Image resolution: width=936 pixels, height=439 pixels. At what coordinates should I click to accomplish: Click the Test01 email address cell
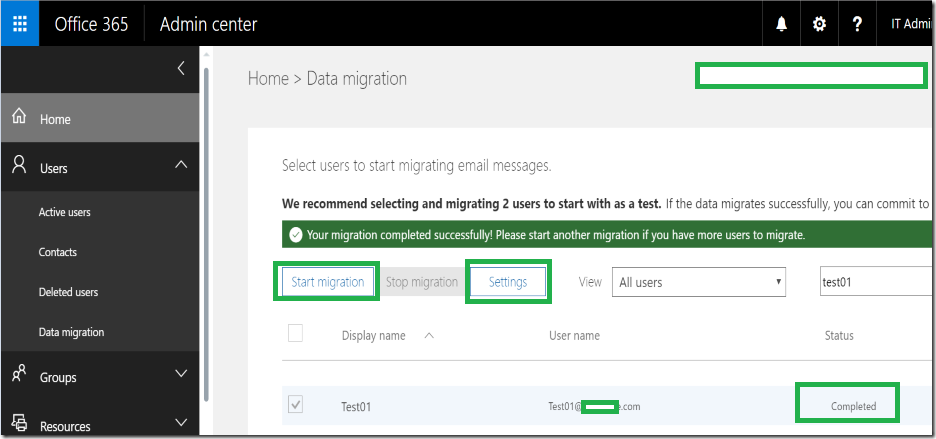coord(594,406)
